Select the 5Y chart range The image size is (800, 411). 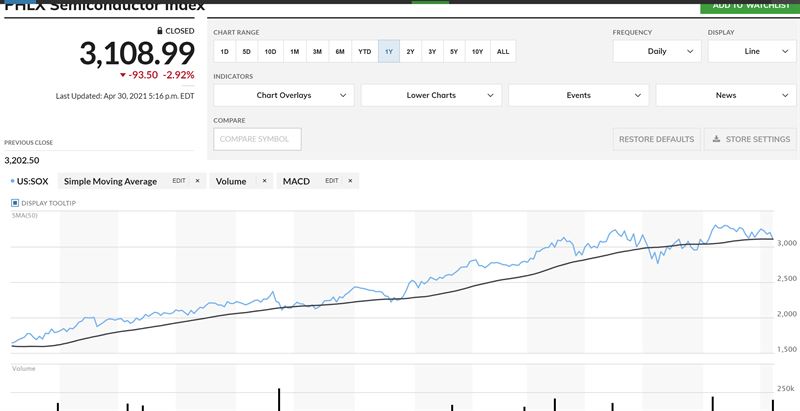pyautogui.click(x=455, y=51)
